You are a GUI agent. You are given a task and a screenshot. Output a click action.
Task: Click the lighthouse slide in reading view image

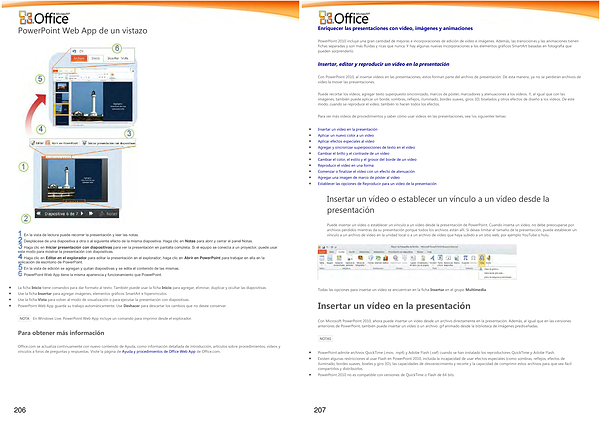75,180
